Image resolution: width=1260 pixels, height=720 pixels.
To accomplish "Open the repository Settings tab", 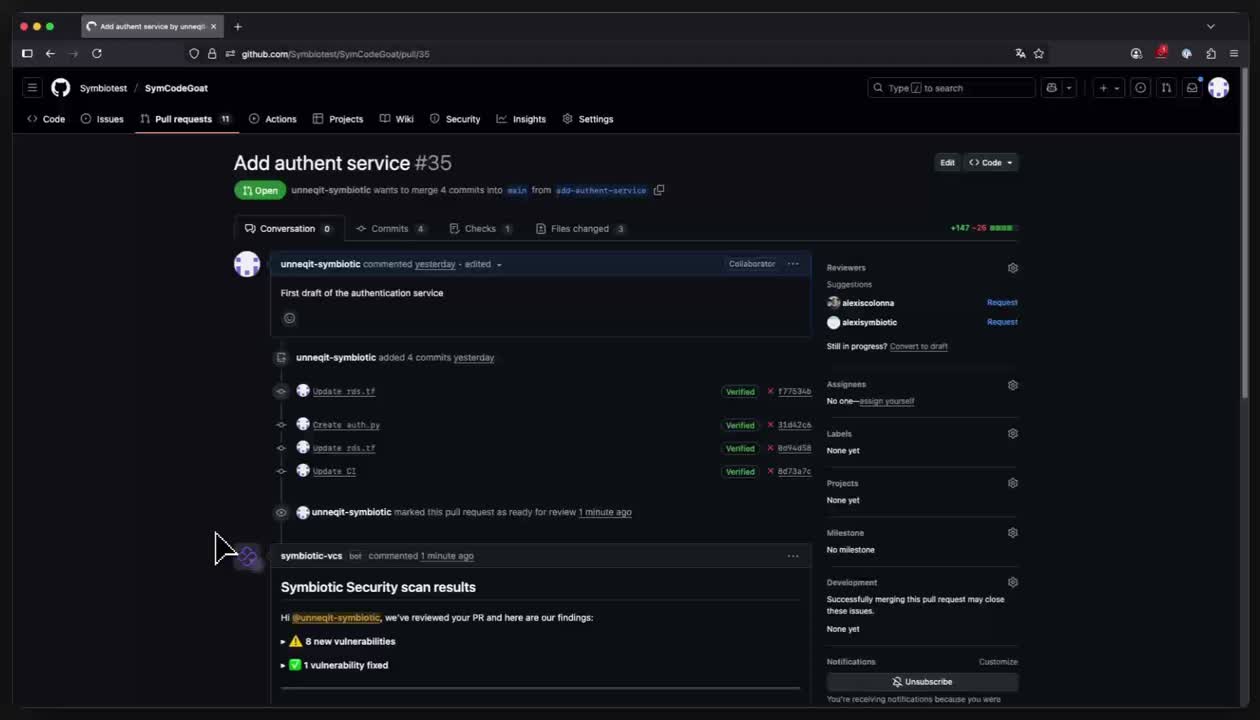I will point(588,119).
